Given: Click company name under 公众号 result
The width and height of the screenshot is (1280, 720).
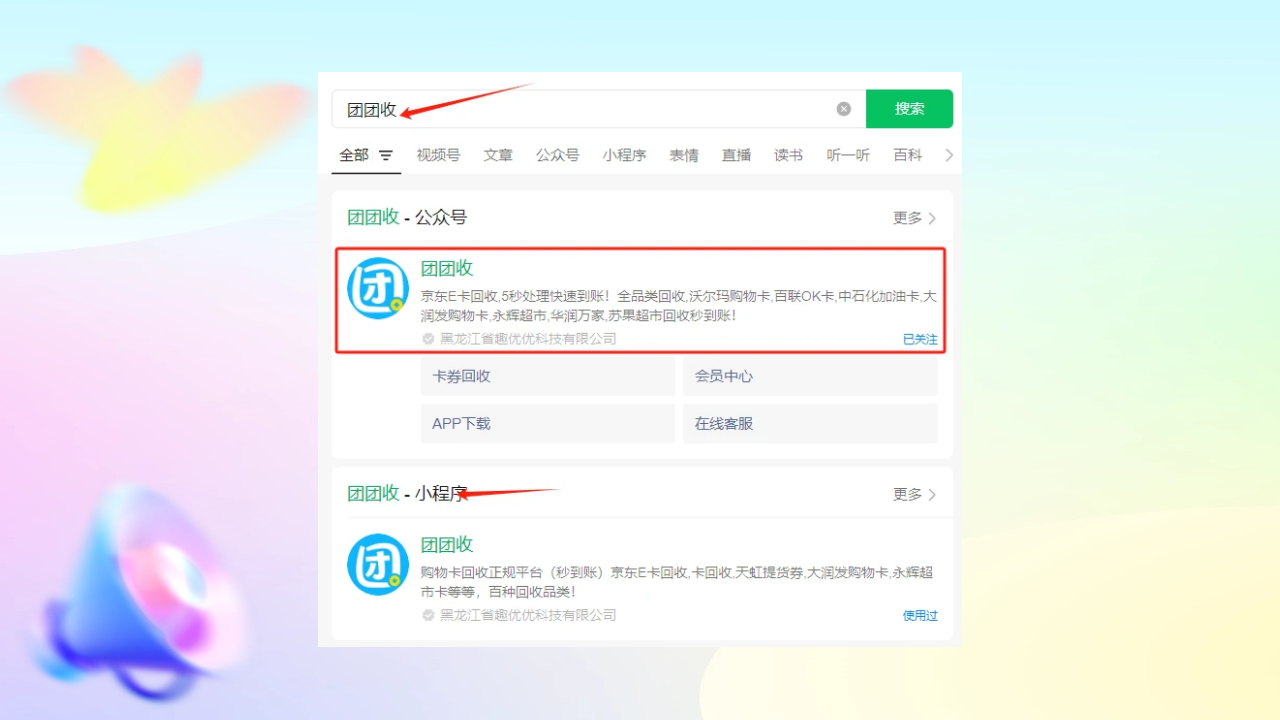Looking at the screenshot, I should (x=528, y=339).
